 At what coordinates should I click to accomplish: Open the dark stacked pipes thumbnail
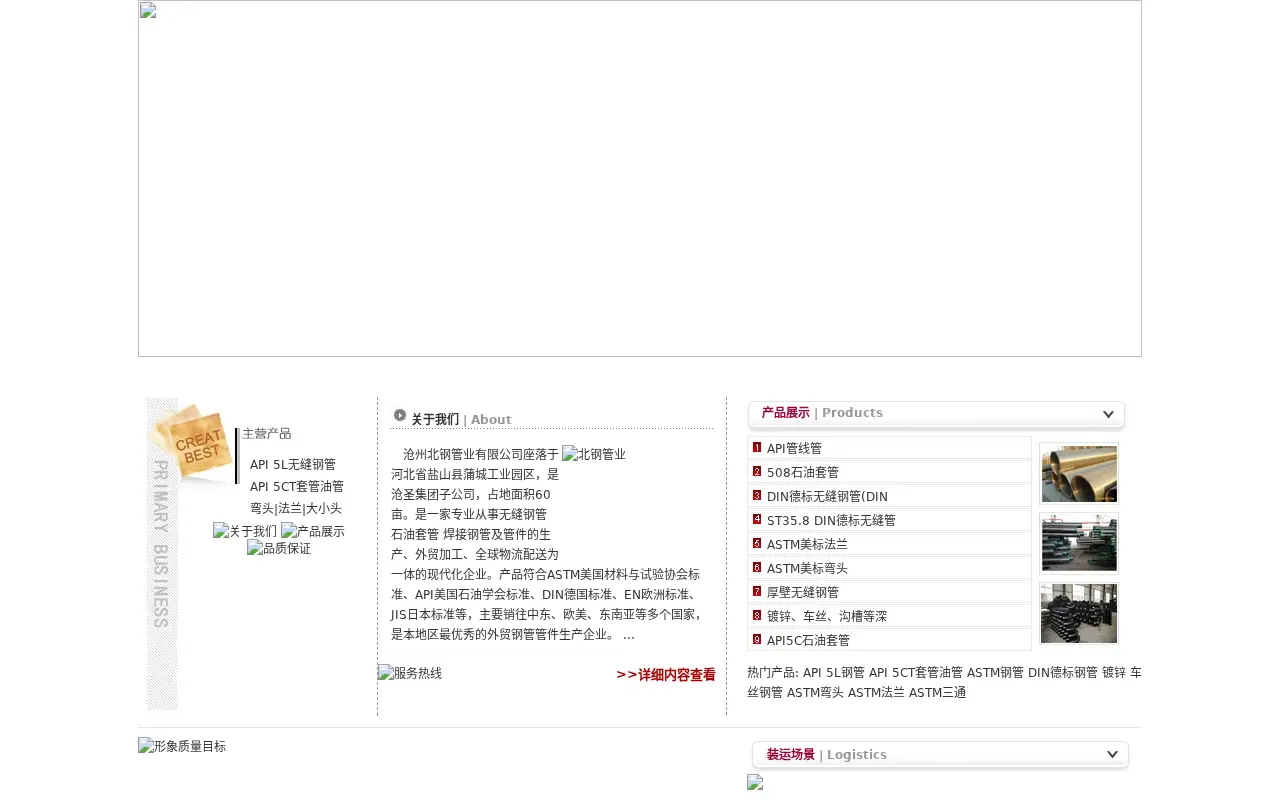tap(1079, 543)
